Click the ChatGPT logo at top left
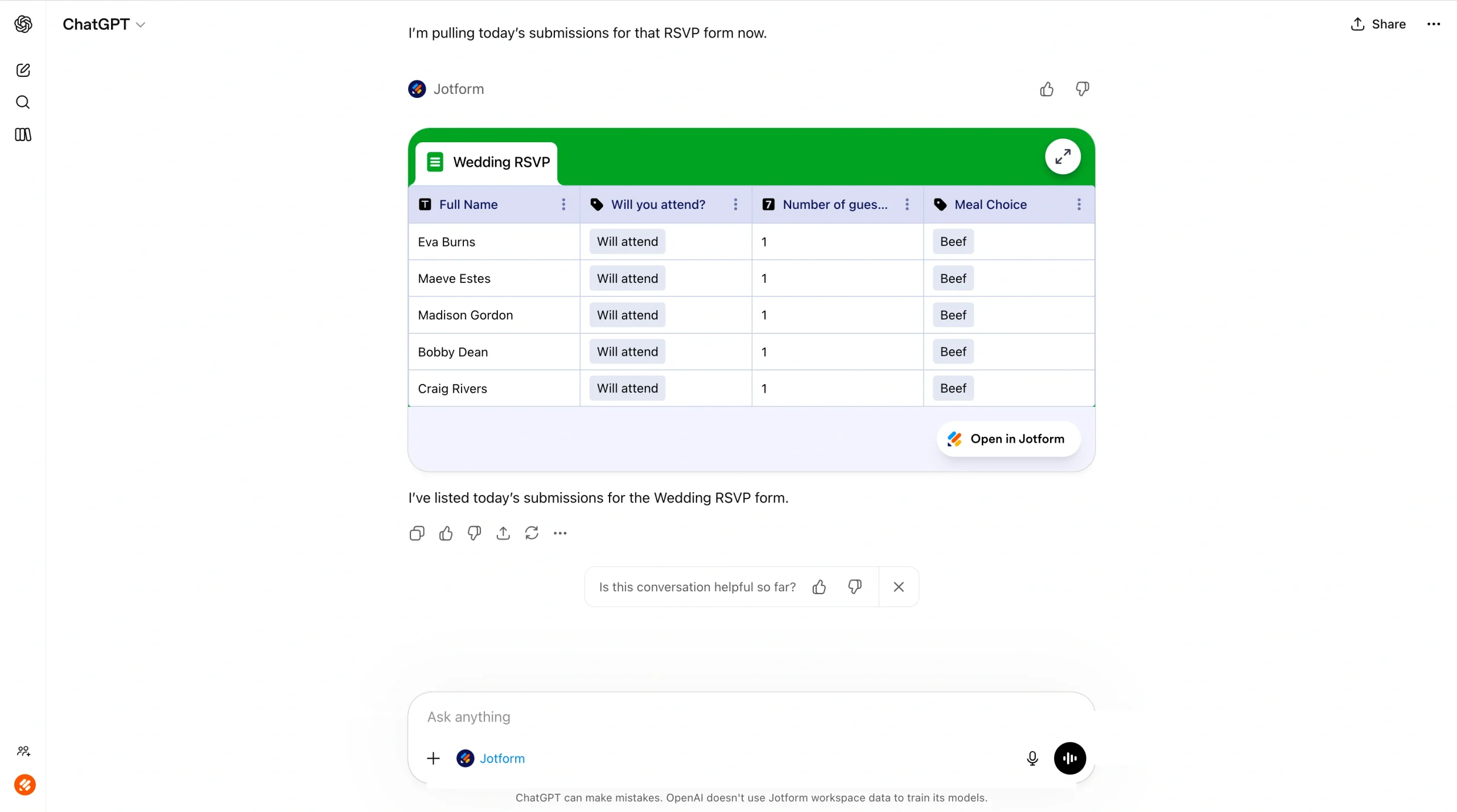Screen dimensions: 1457x812 tap(23, 24)
